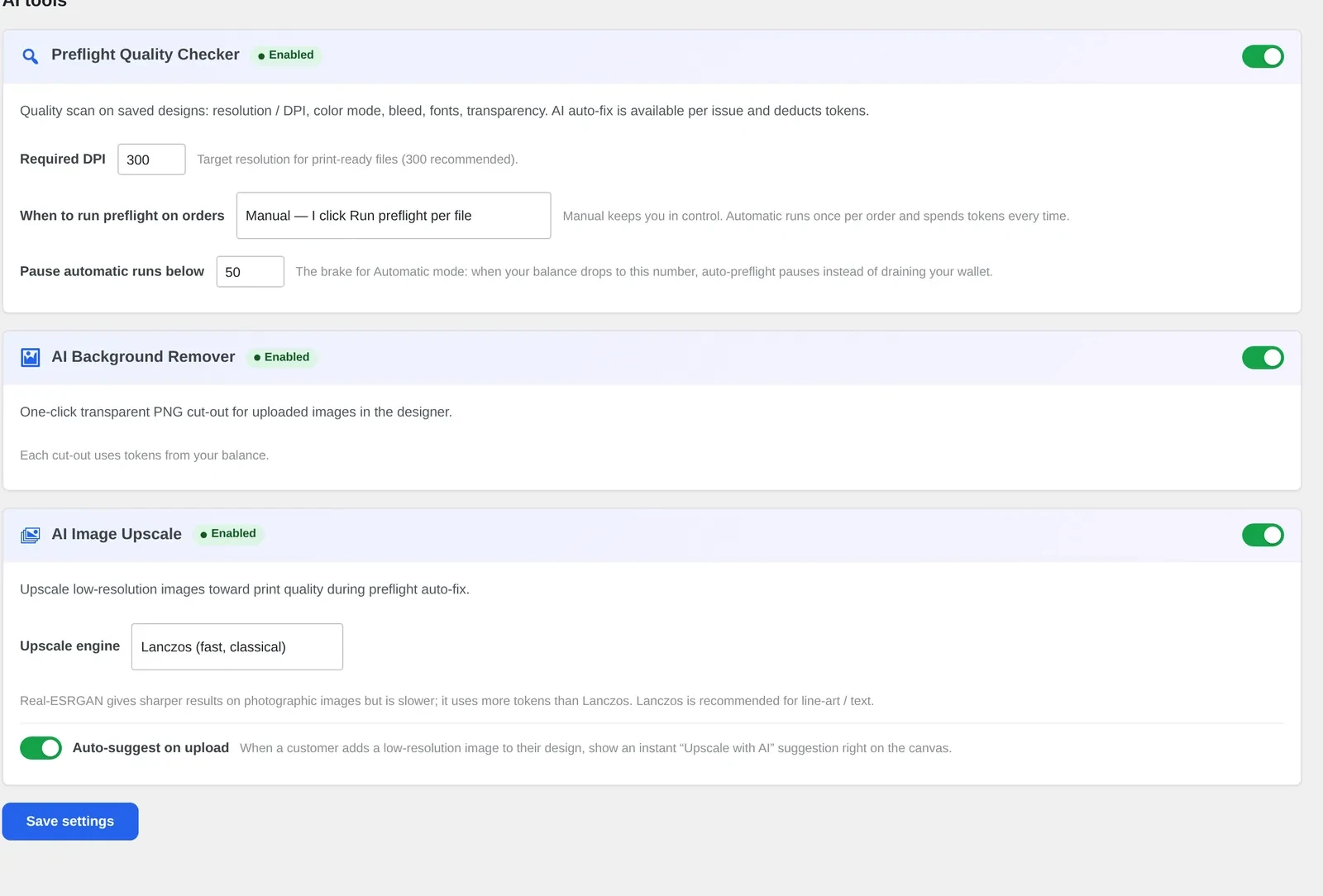Switch off the AI Image Upscale toggle
The height and width of the screenshot is (896, 1323).
click(1263, 535)
